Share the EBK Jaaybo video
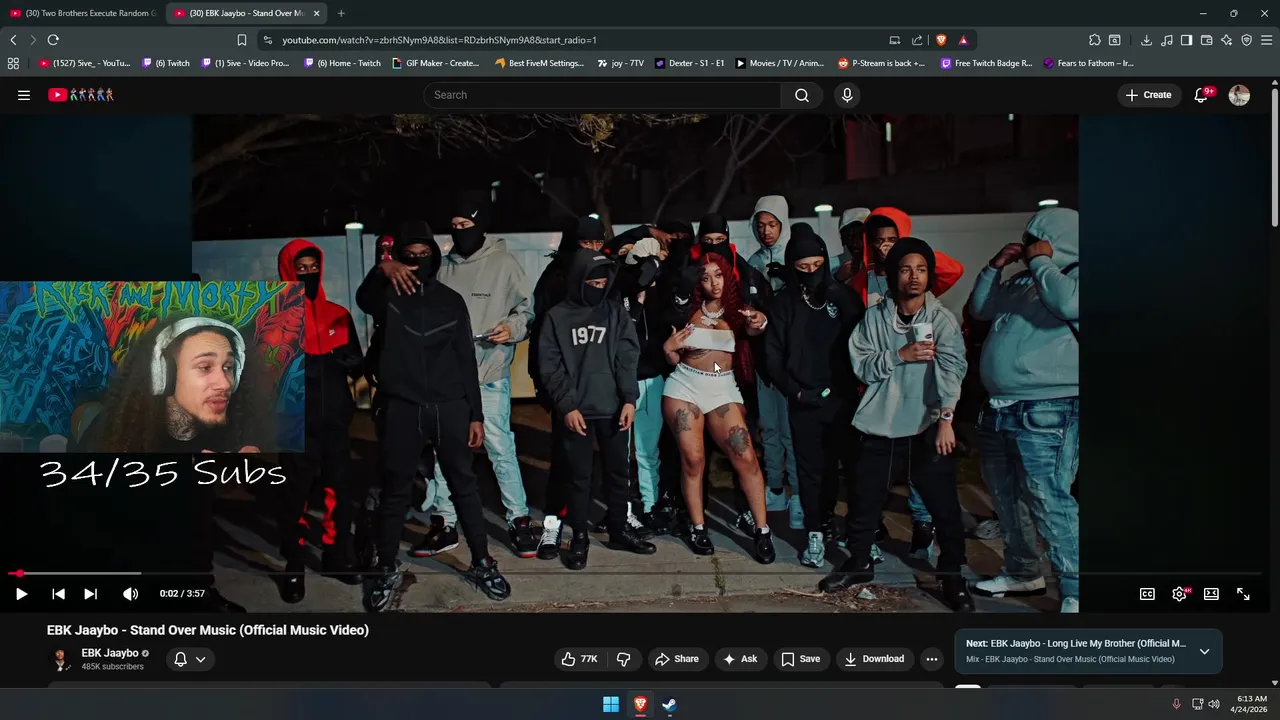This screenshot has width=1280, height=720. click(677, 659)
